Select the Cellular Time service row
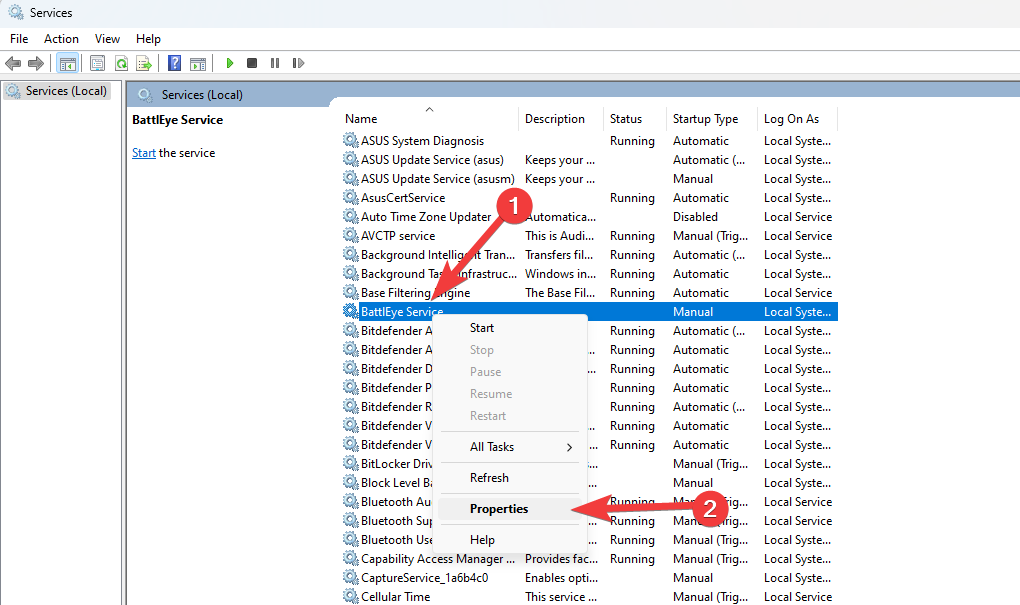Screen dimensions: 1020x605 coord(395,597)
